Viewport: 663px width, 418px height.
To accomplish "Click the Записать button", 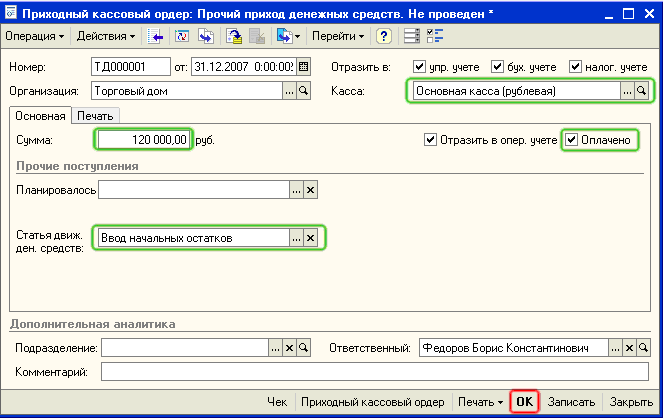I will [571, 402].
